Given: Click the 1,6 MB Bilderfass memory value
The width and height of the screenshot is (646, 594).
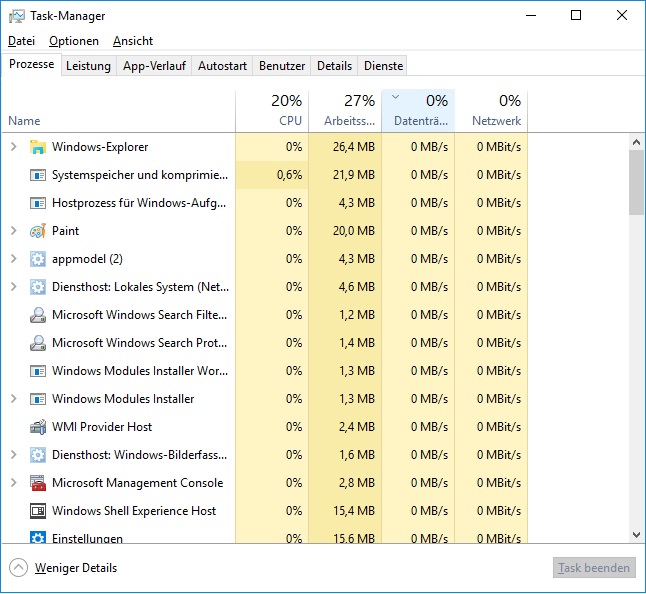Looking at the screenshot, I should [357, 455].
